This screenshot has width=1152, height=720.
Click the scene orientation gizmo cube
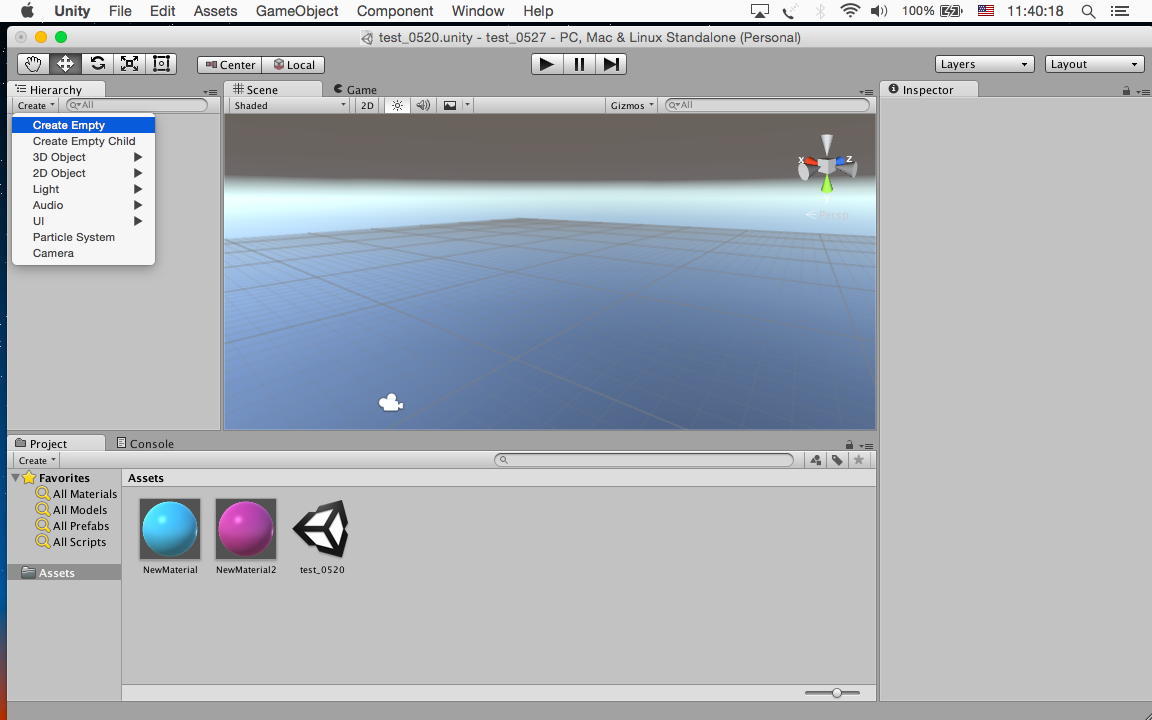tap(827, 166)
